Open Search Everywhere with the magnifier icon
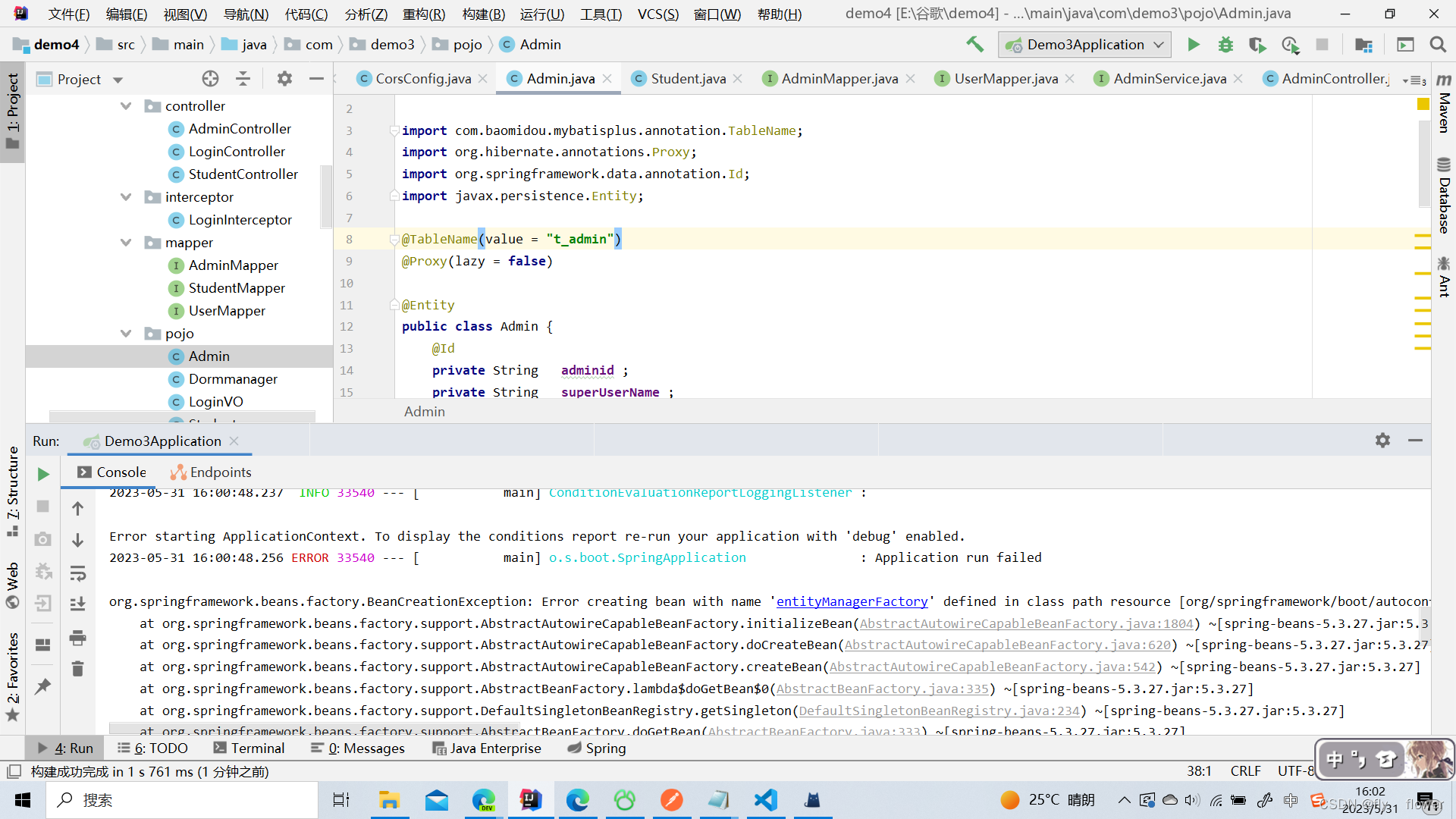Screen dimensions: 1456x819 [1438, 44]
